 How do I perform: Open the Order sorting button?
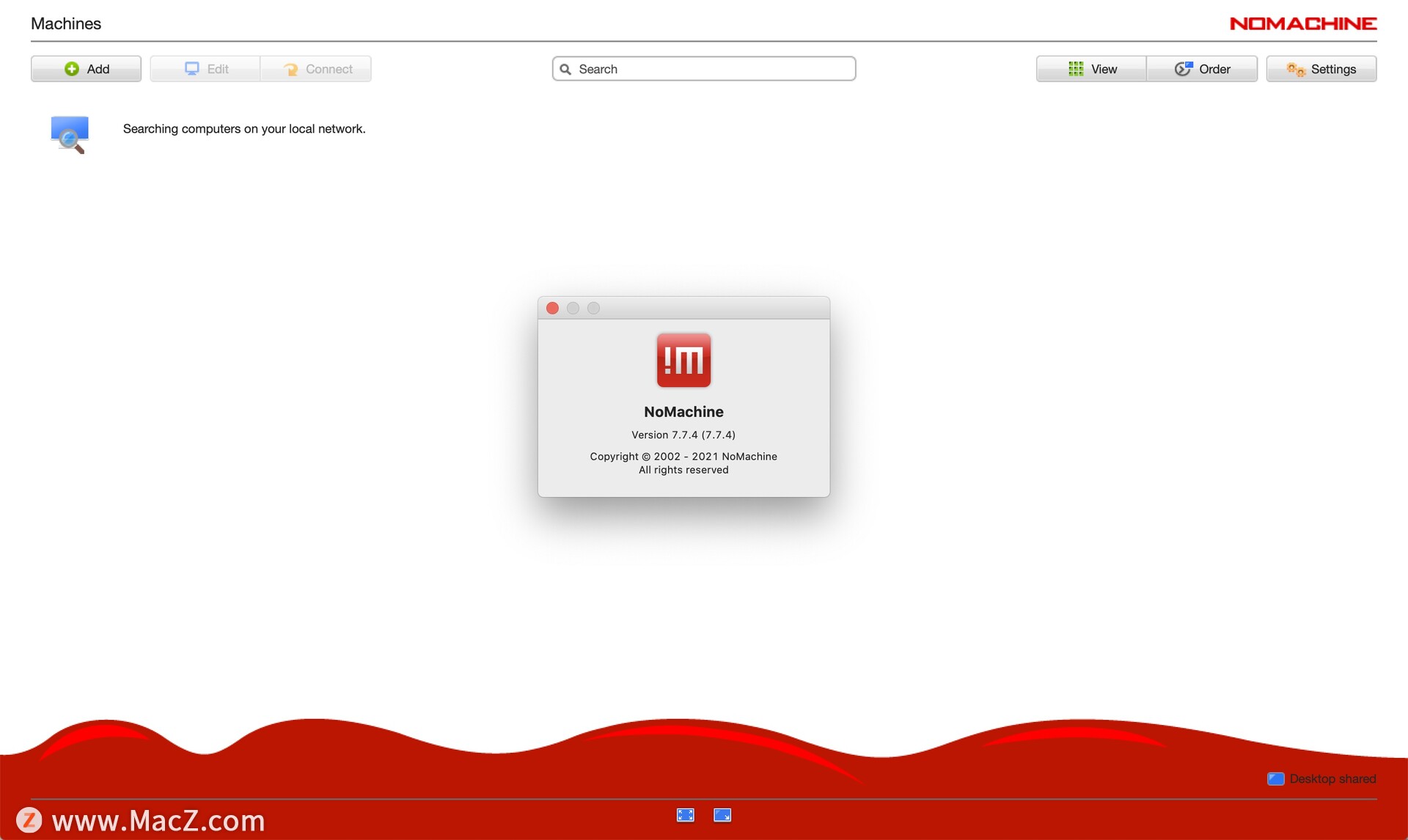[x=1202, y=69]
